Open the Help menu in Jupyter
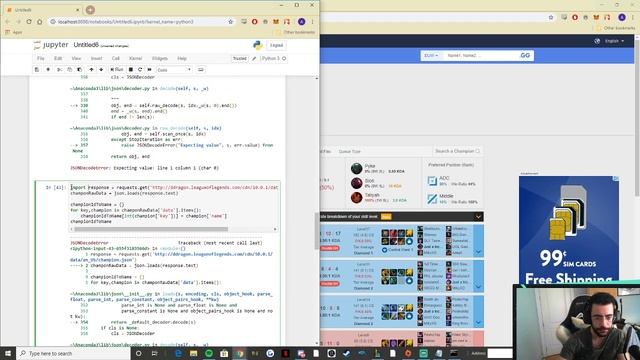This screenshot has height=360, width=640. click(x=182, y=58)
